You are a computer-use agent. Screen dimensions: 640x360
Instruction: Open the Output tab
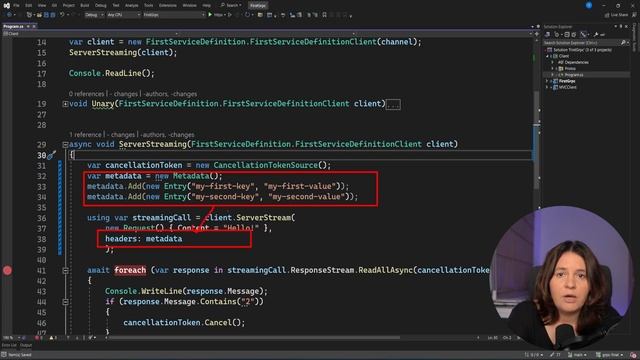click(x=26, y=345)
